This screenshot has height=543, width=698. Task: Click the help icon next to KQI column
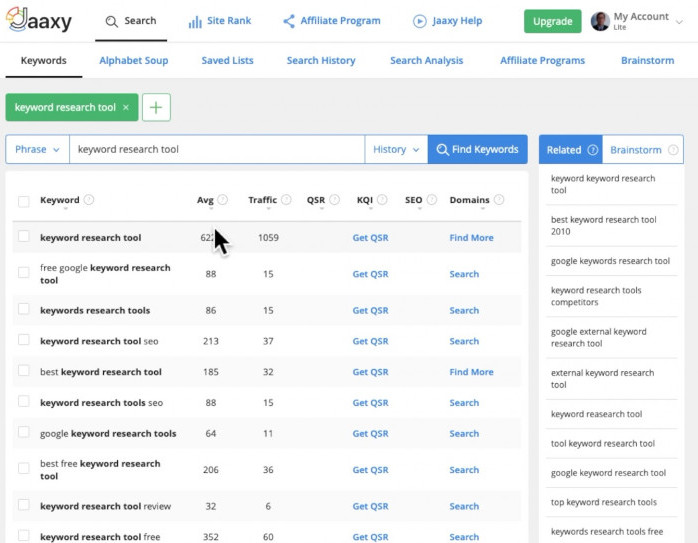pos(382,199)
